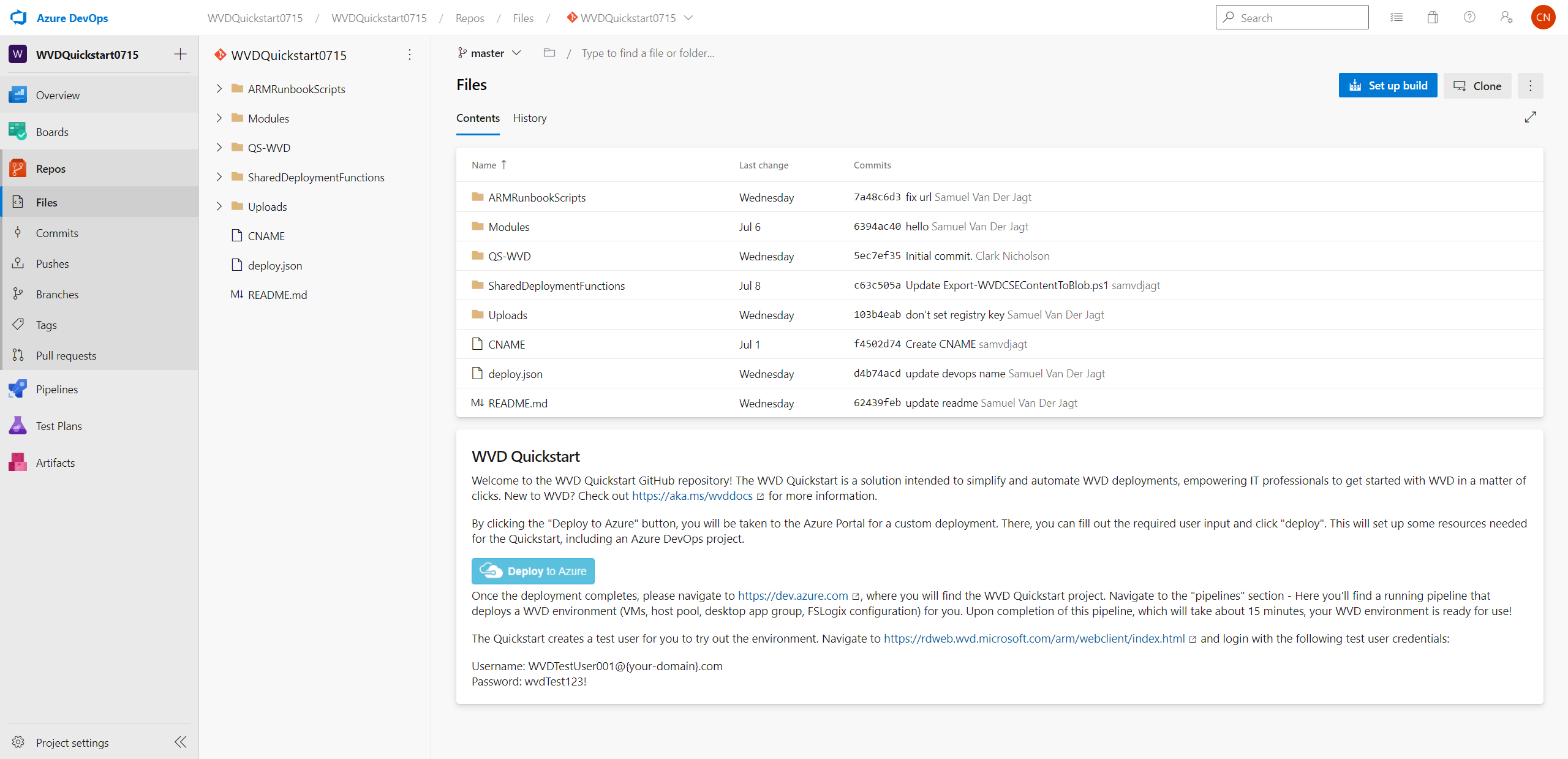The image size is (1568, 759).
Task: Open the Boards section icon
Action: (x=18, y=131)
